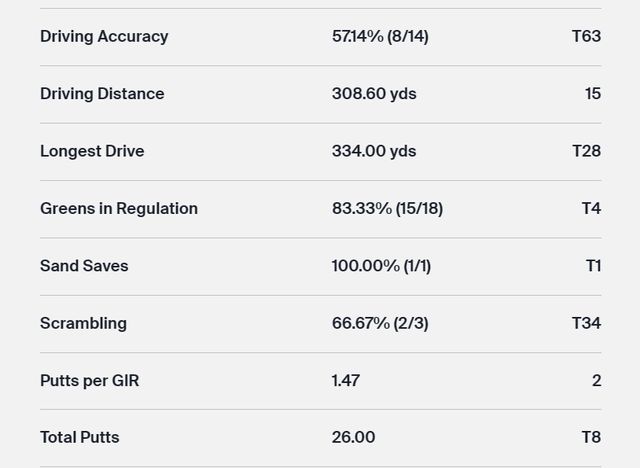Select the Sand Saves stat label

[84, 266]
